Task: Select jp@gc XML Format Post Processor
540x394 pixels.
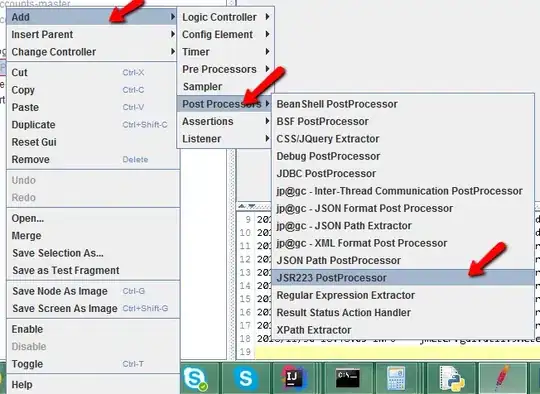Action: 404,243
